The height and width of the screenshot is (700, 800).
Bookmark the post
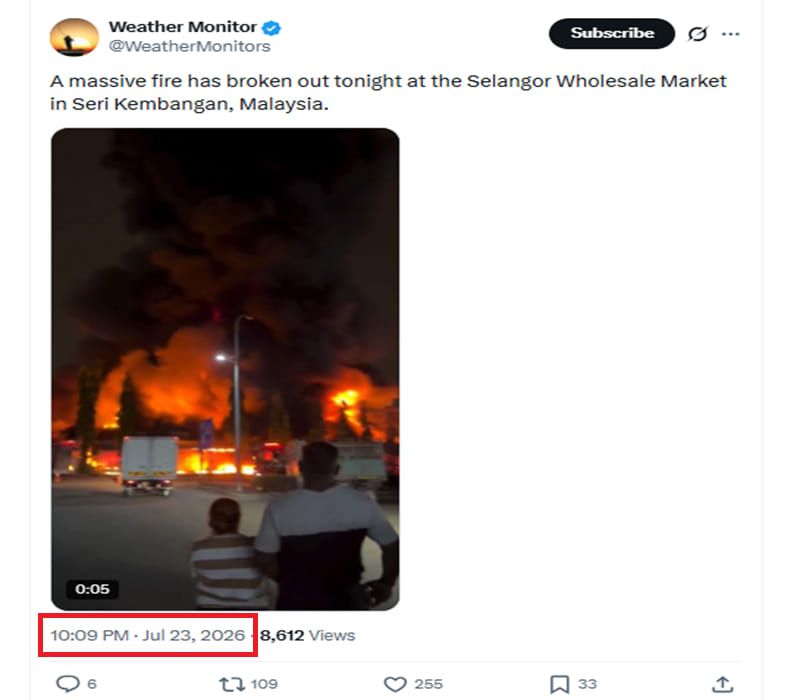(559, 684)
